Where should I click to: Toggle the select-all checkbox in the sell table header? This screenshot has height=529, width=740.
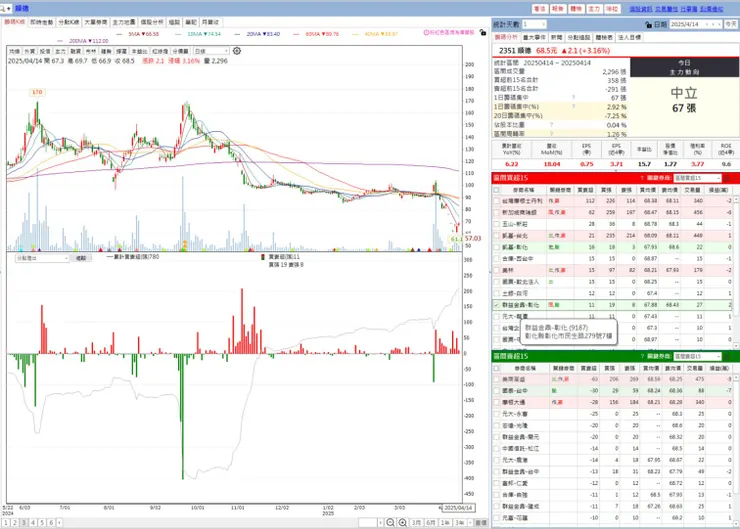(x=496, y=368)
